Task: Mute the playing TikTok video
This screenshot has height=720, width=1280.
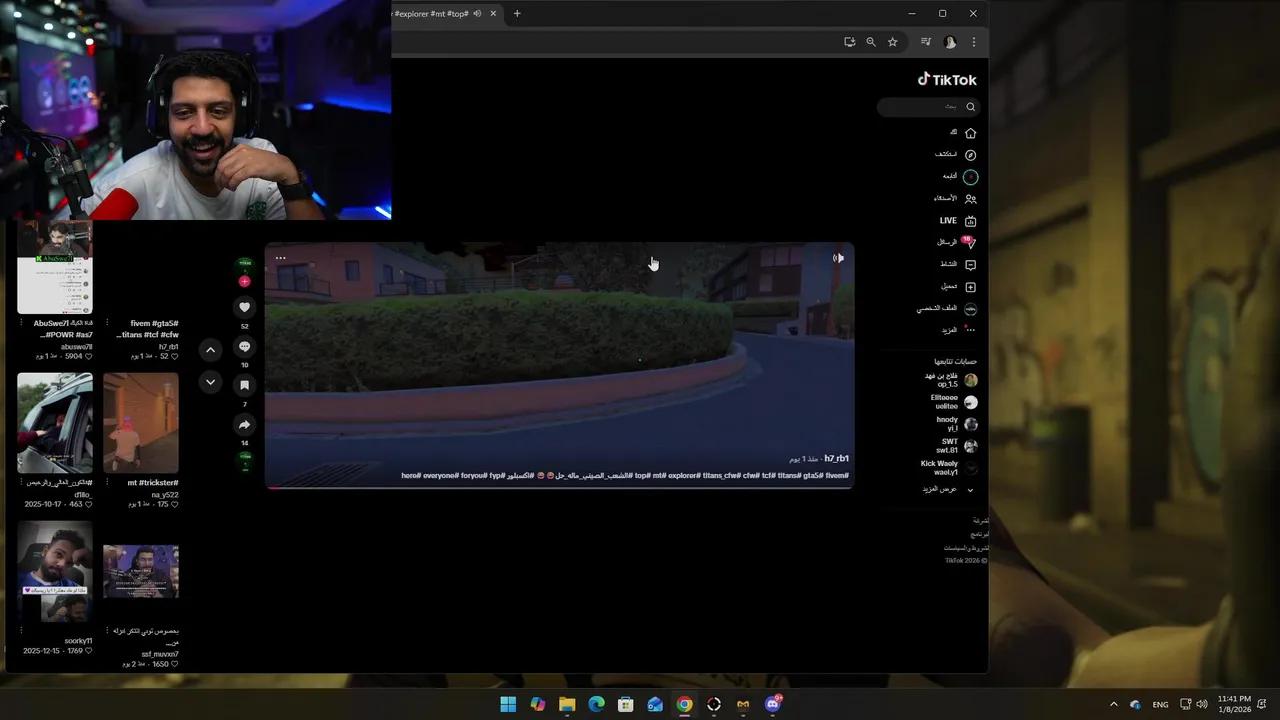Action: click(x=838, y=258)
